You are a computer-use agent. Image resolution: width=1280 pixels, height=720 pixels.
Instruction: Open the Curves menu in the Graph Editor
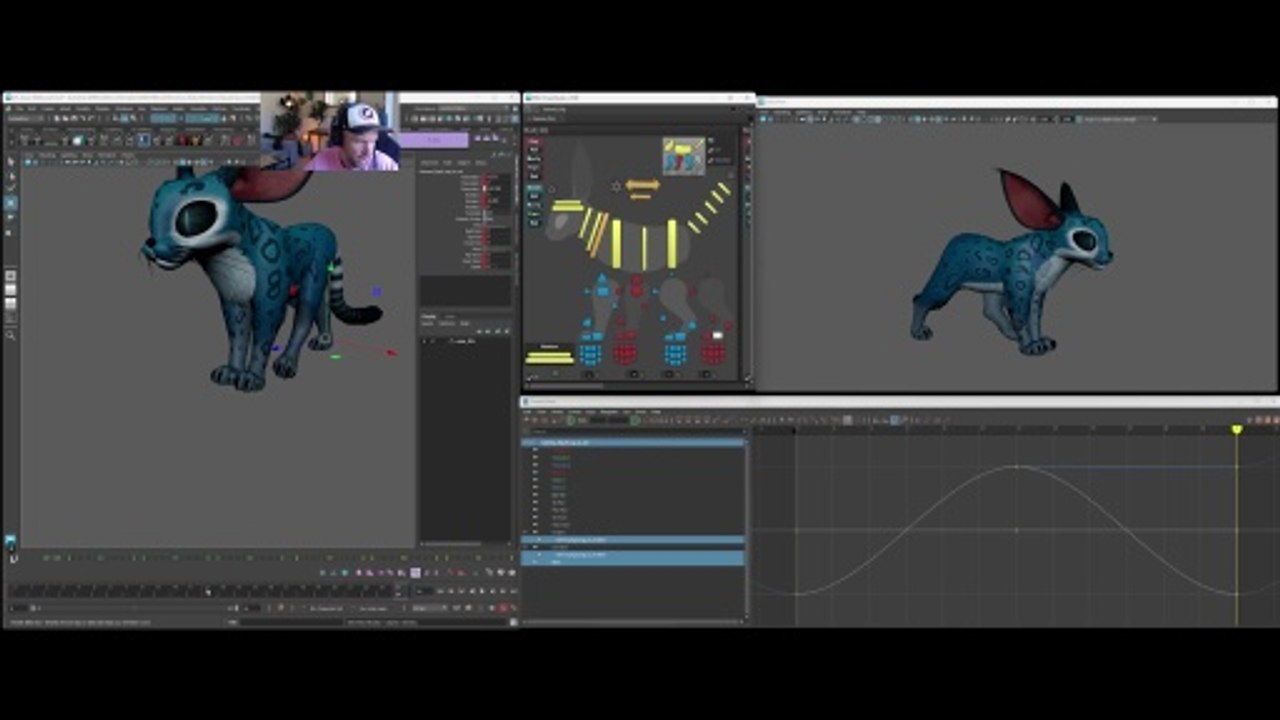[574, 411]
